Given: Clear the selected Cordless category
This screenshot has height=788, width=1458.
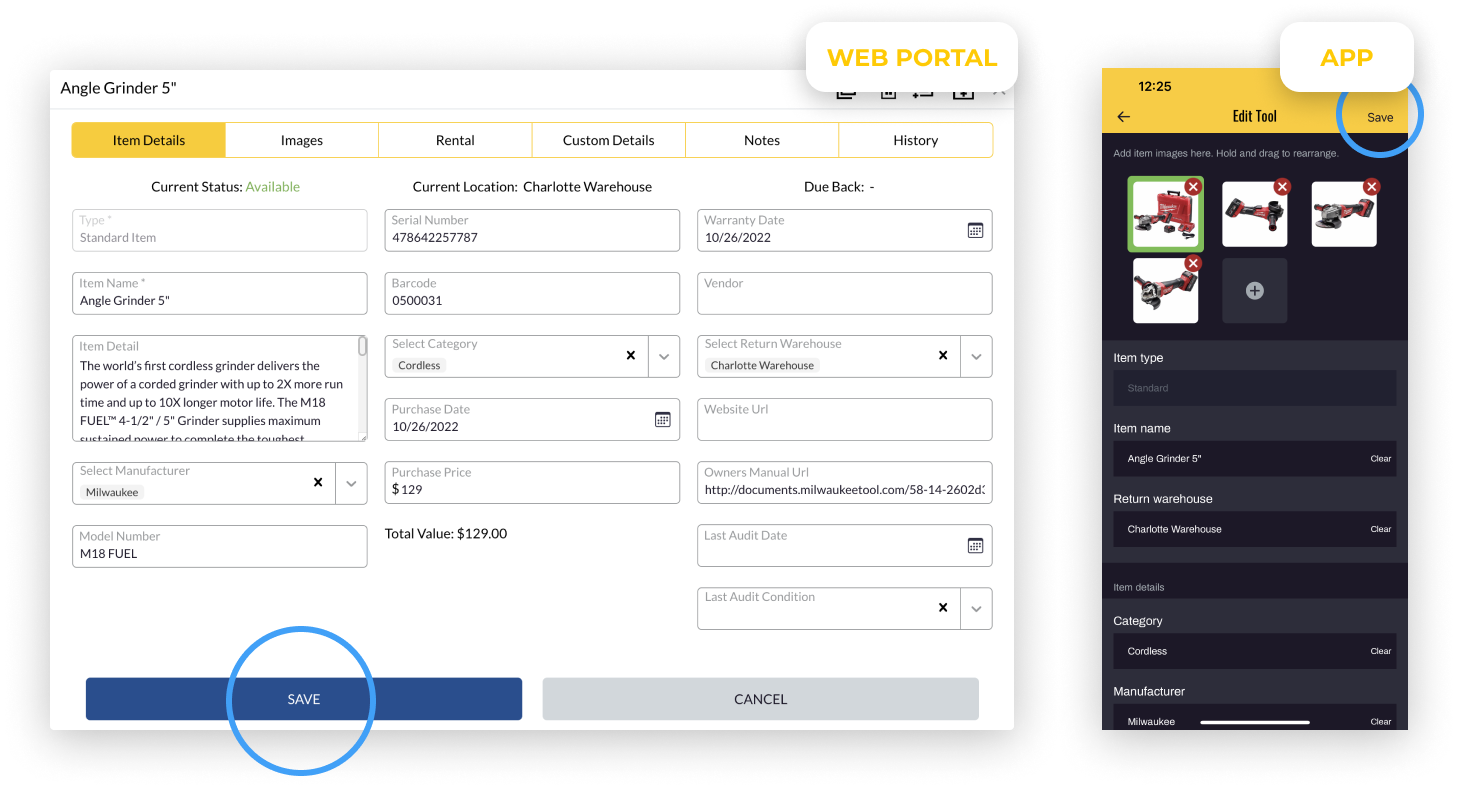Looking at the screenshot, I should (630, 356).
